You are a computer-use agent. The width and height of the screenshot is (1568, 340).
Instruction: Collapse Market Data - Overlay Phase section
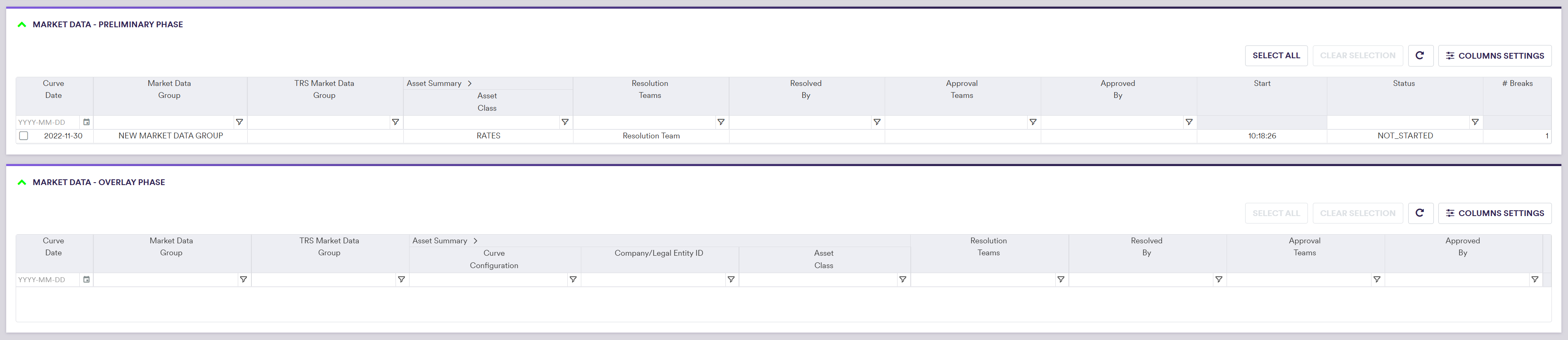click(22, 183)
